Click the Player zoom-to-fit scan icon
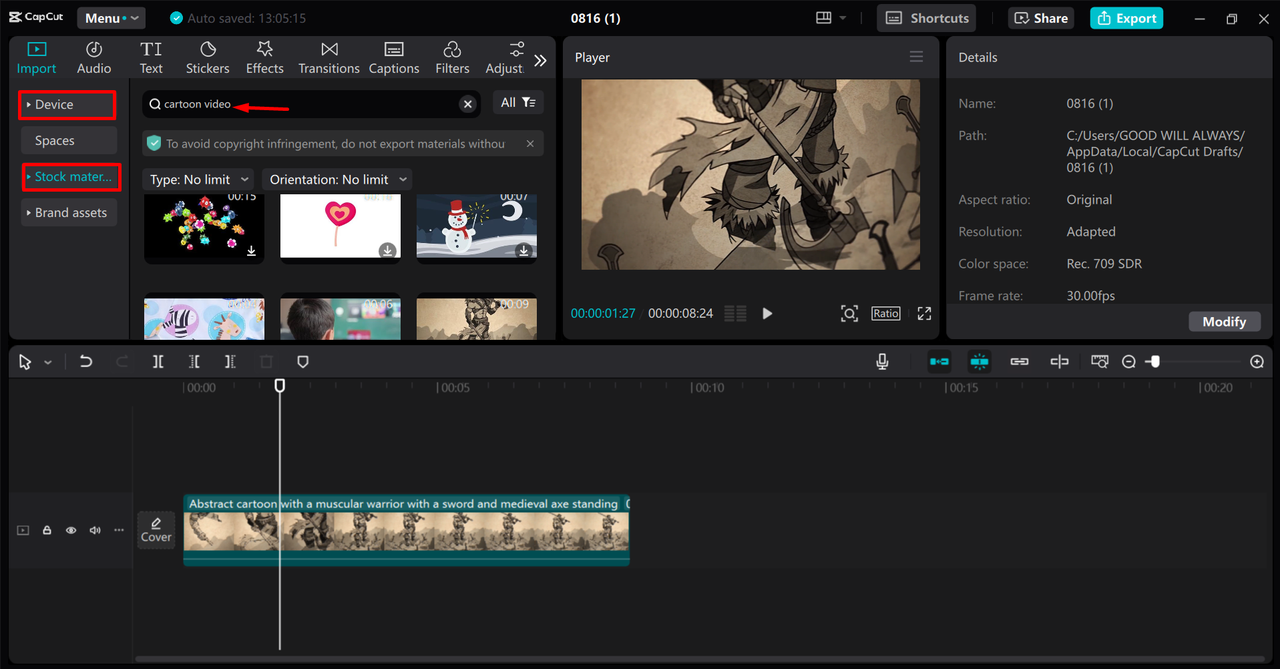This screenshot has width=1280, height=669. point(849,313)
